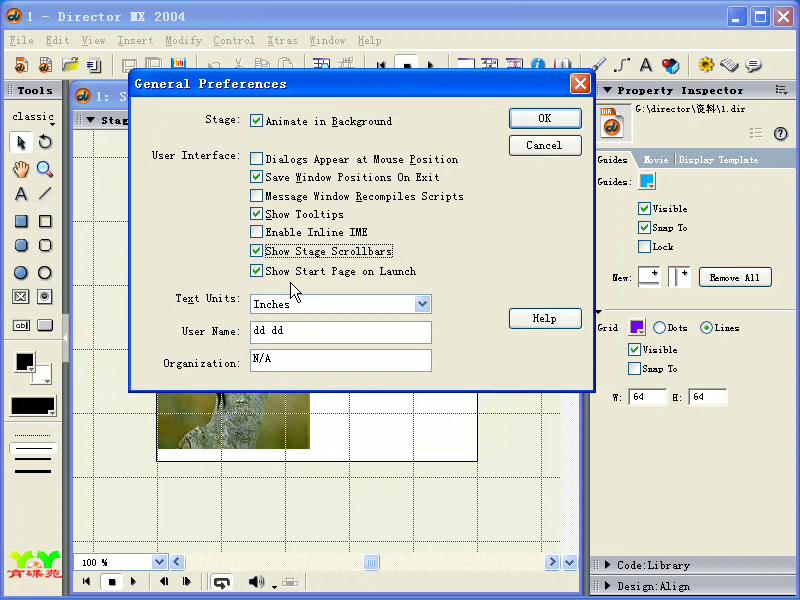Toggle Save Window Positions On Exit
Image resolution: width=800 pixels, height=600 pixels.
[256, 177]
